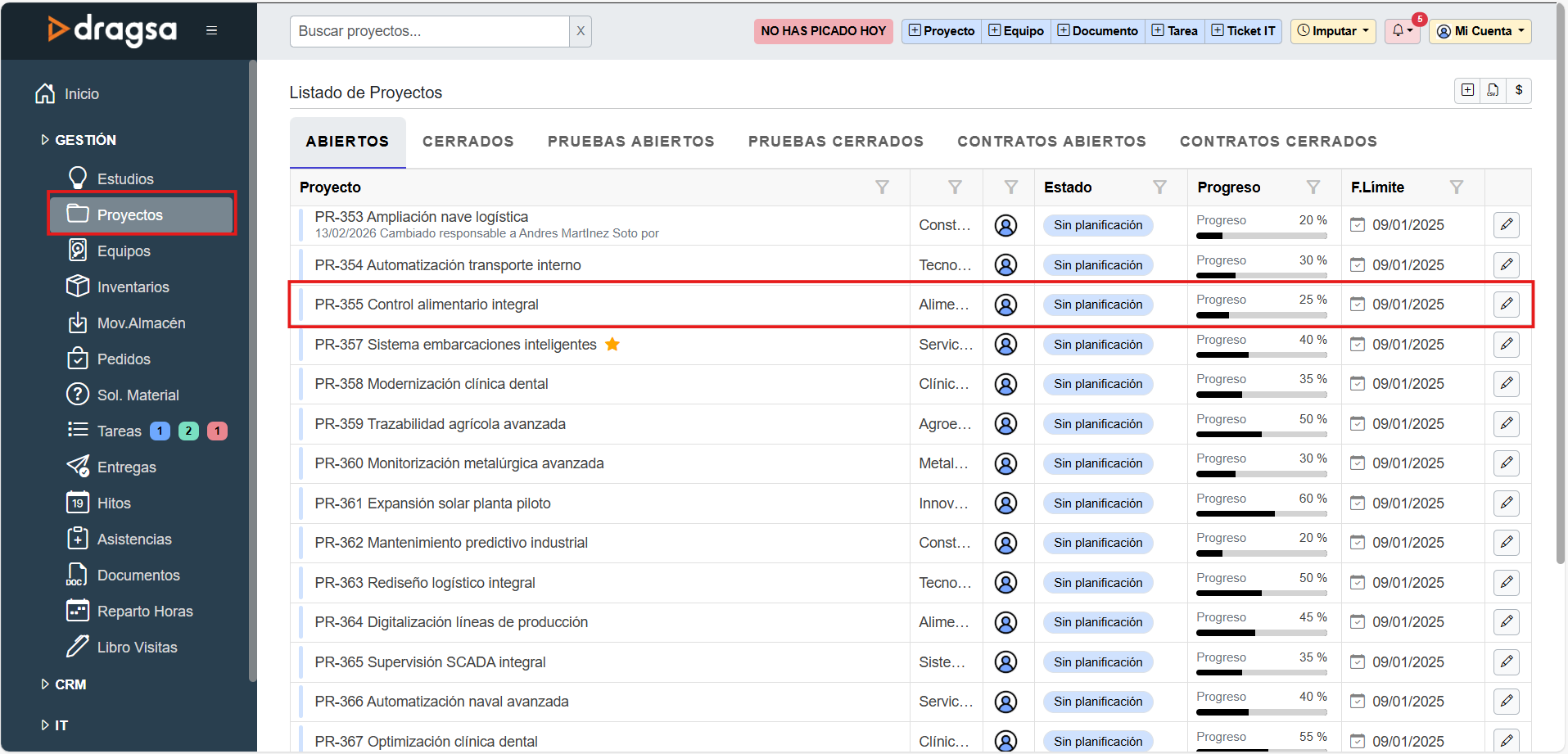Image resolution: width=1568 pixels, height=754 pixels.
Task: Click the star icon on PR-357
Action: 612,345
